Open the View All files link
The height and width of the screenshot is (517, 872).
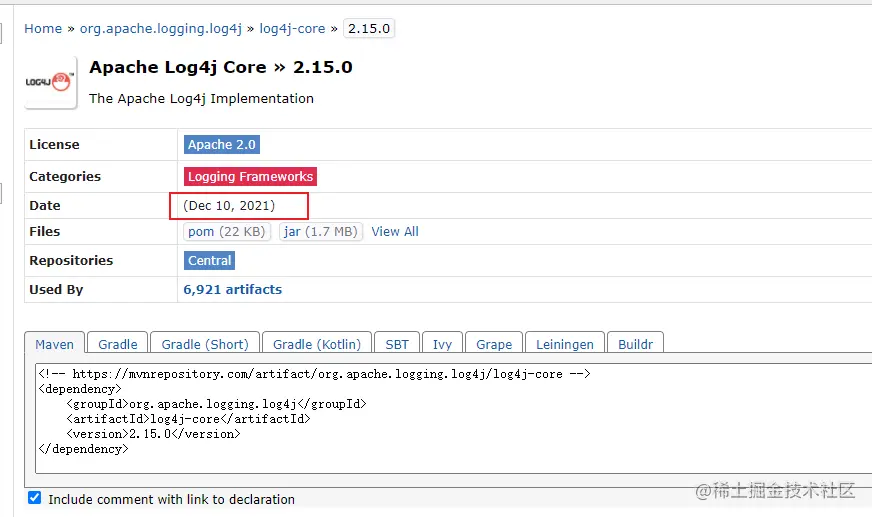(395, 232)
